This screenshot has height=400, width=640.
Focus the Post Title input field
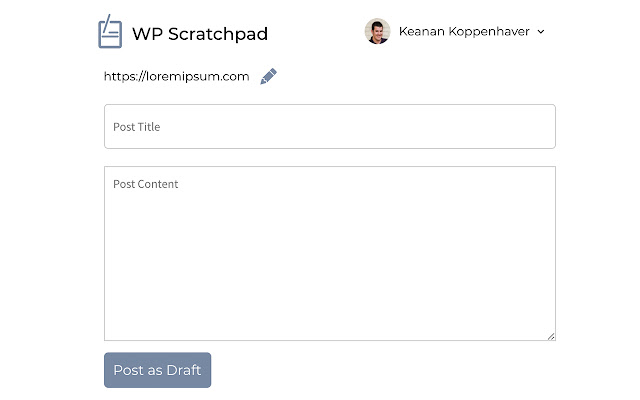329,127
